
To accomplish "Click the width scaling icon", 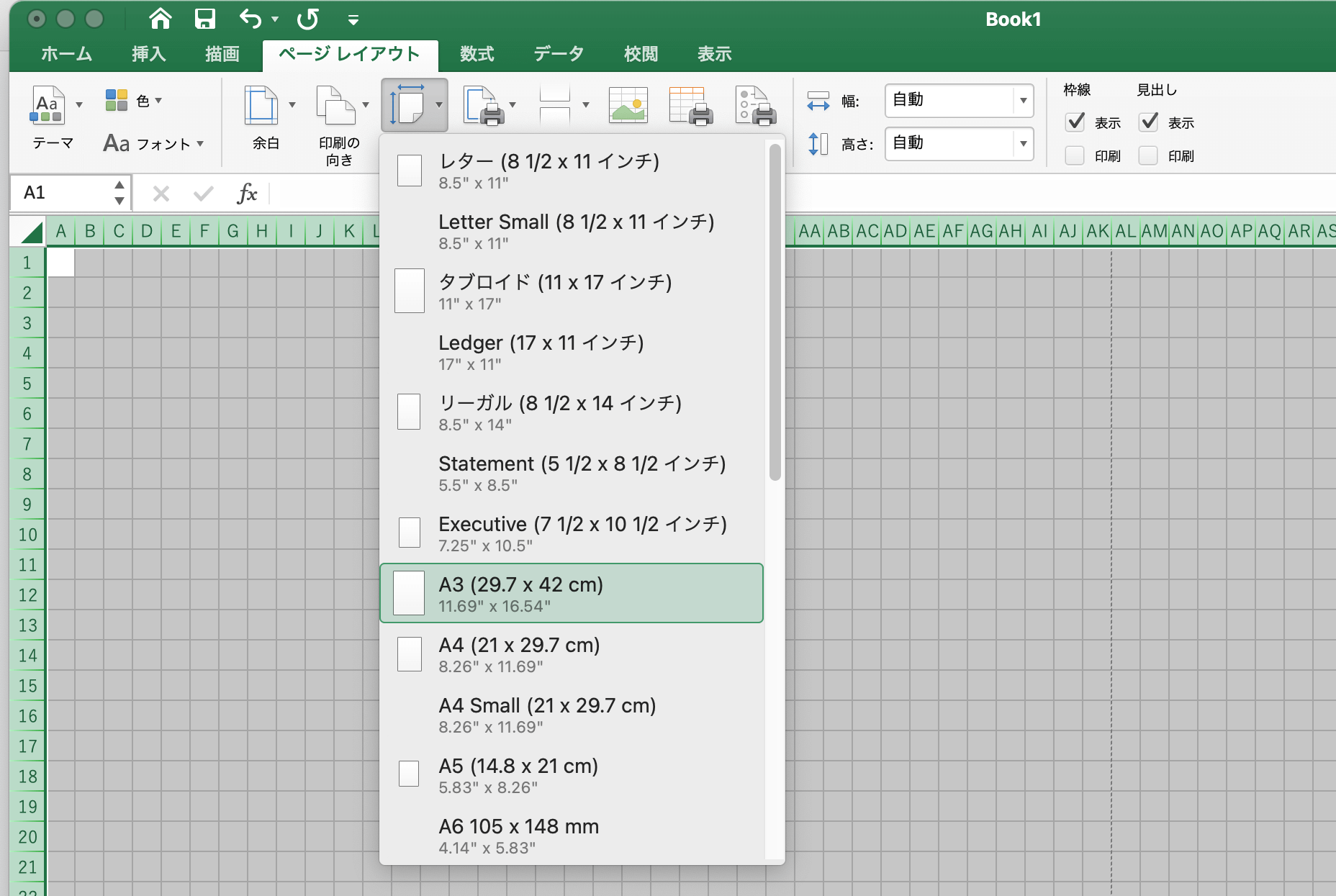I will [818, 101].
